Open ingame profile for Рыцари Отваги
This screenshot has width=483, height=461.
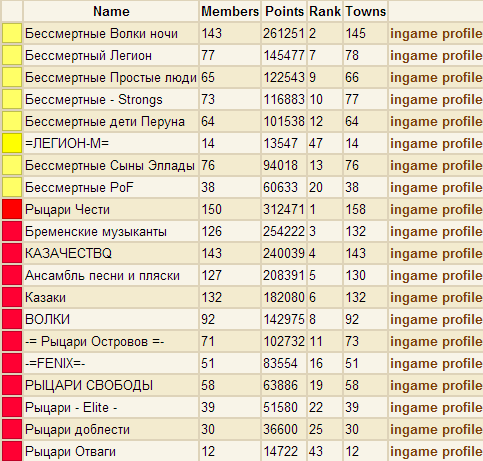pyautogui.click(x=436, y=452)
